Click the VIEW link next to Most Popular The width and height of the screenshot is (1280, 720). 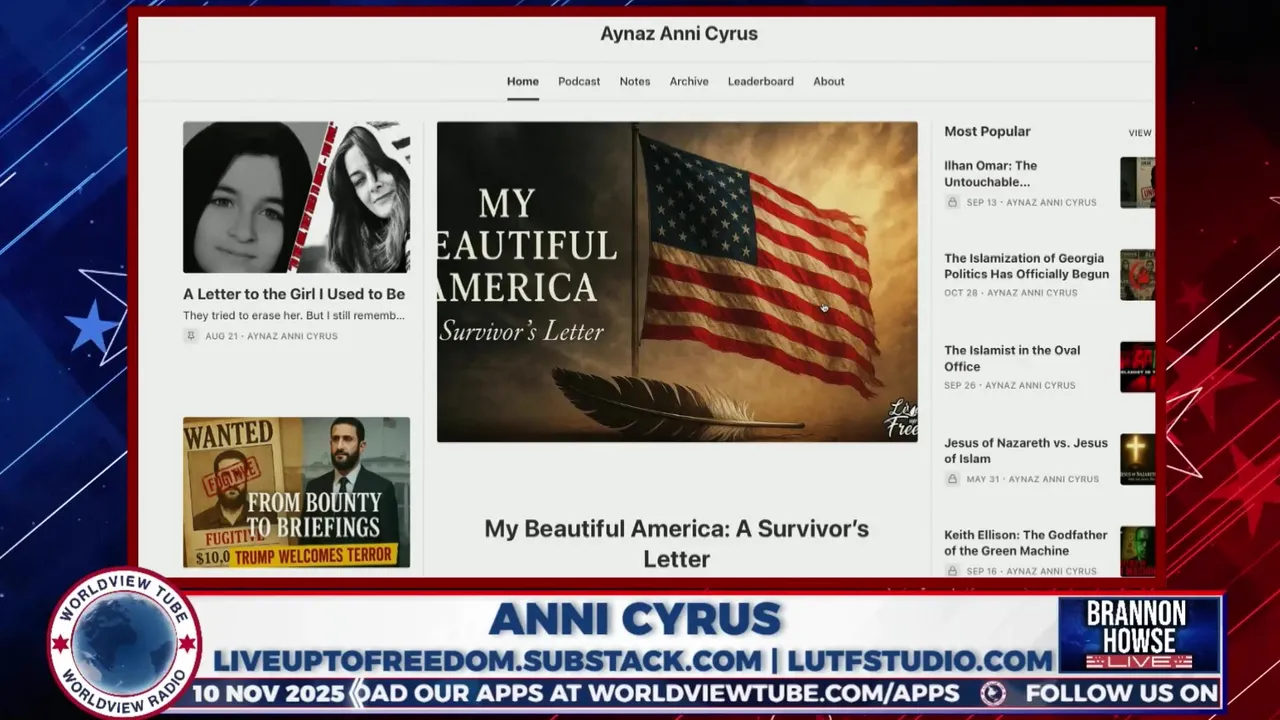tap(1140, 133)
